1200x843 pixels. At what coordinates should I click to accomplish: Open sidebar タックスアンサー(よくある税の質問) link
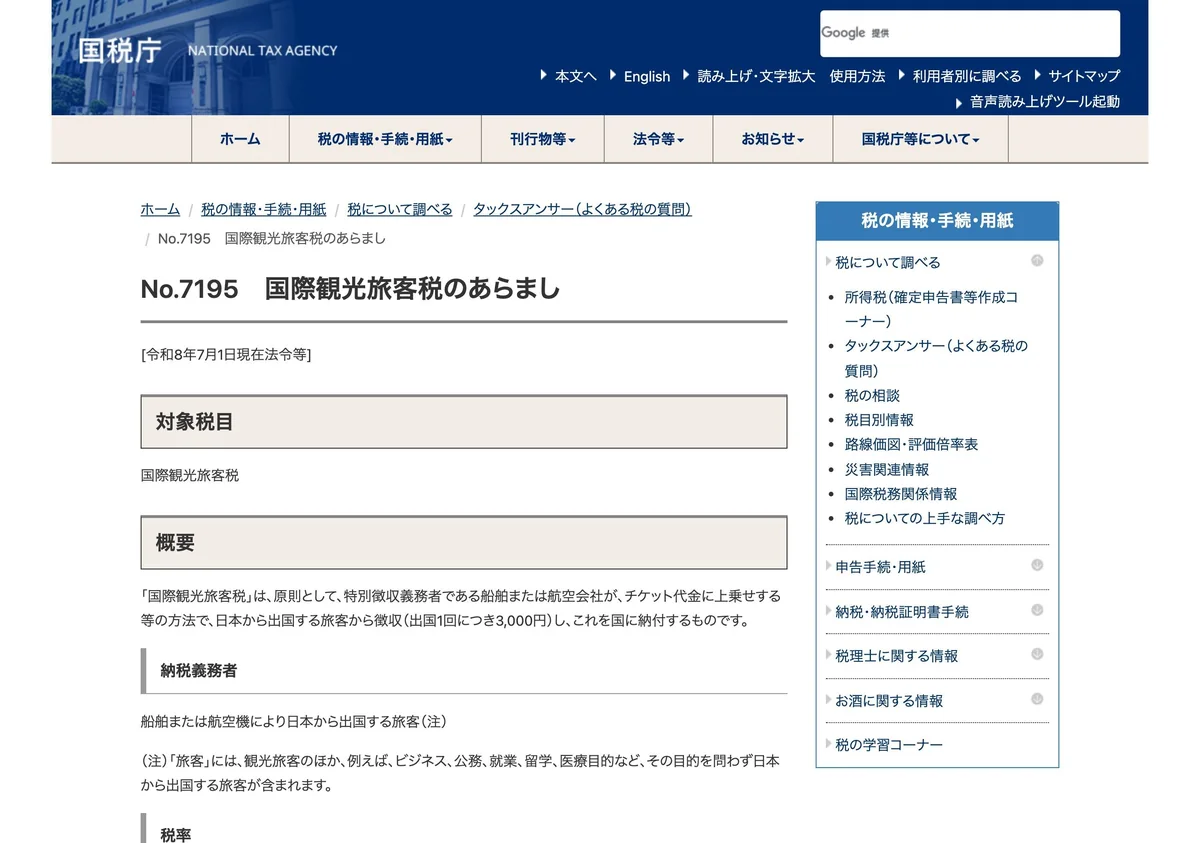[936, 358]
